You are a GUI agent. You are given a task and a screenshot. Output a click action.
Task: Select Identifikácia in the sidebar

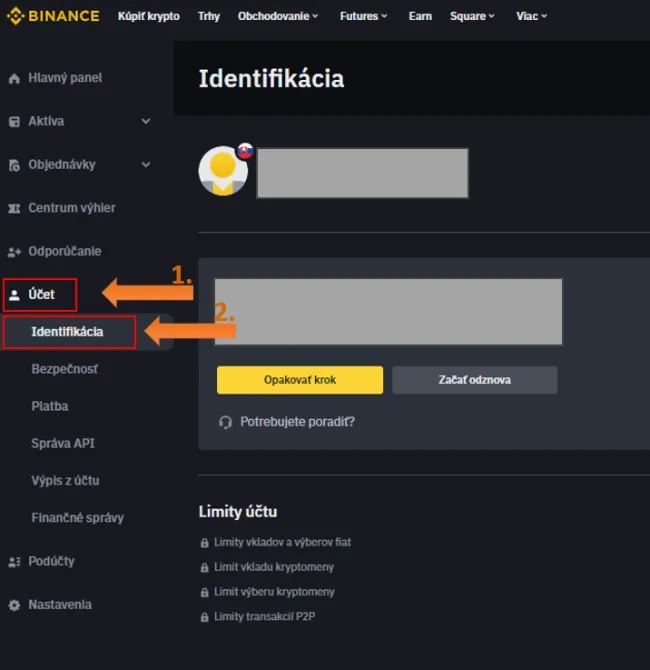(x=67, y=331)
